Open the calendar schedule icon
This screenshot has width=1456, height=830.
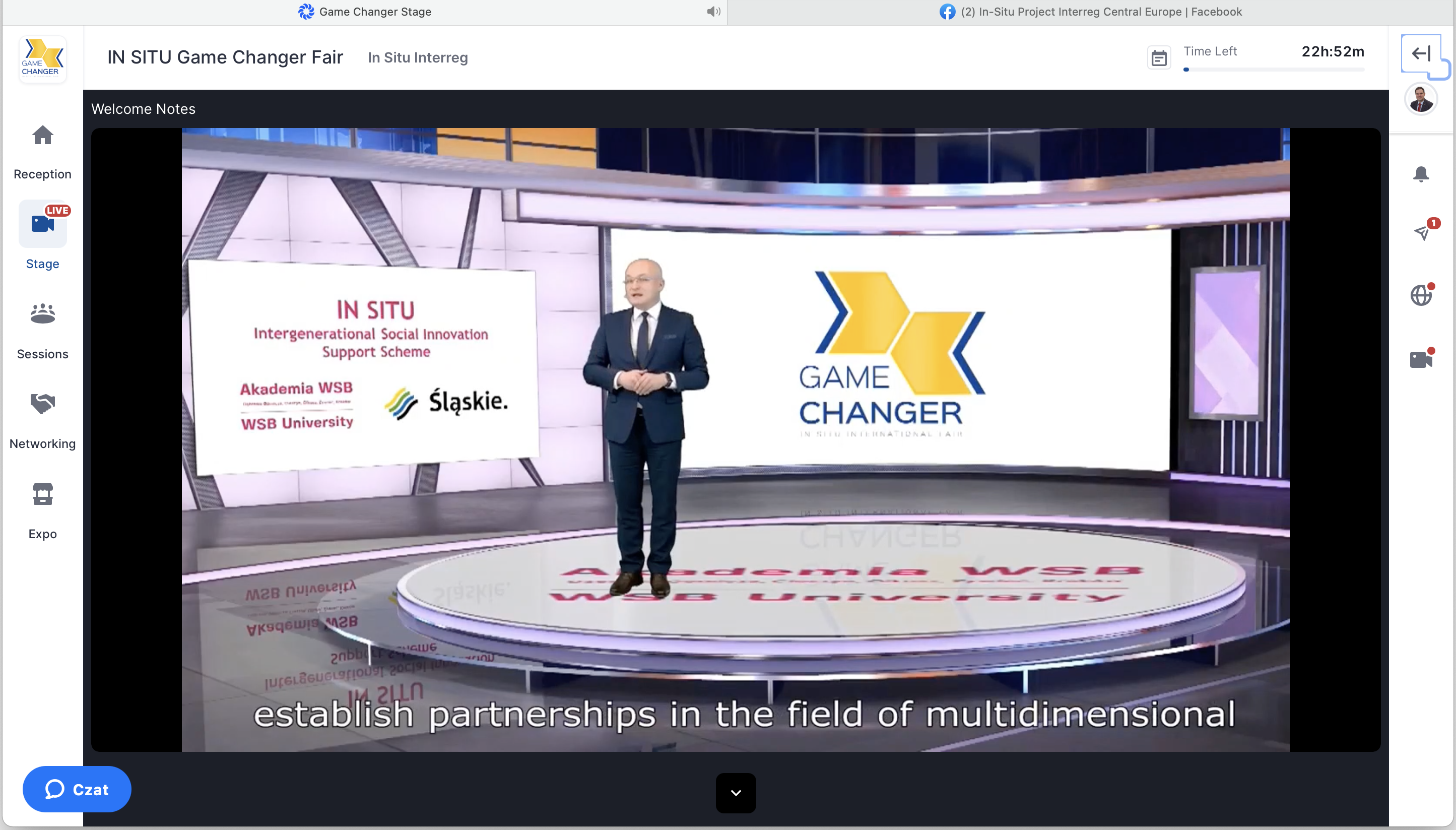click(1159, 58)
